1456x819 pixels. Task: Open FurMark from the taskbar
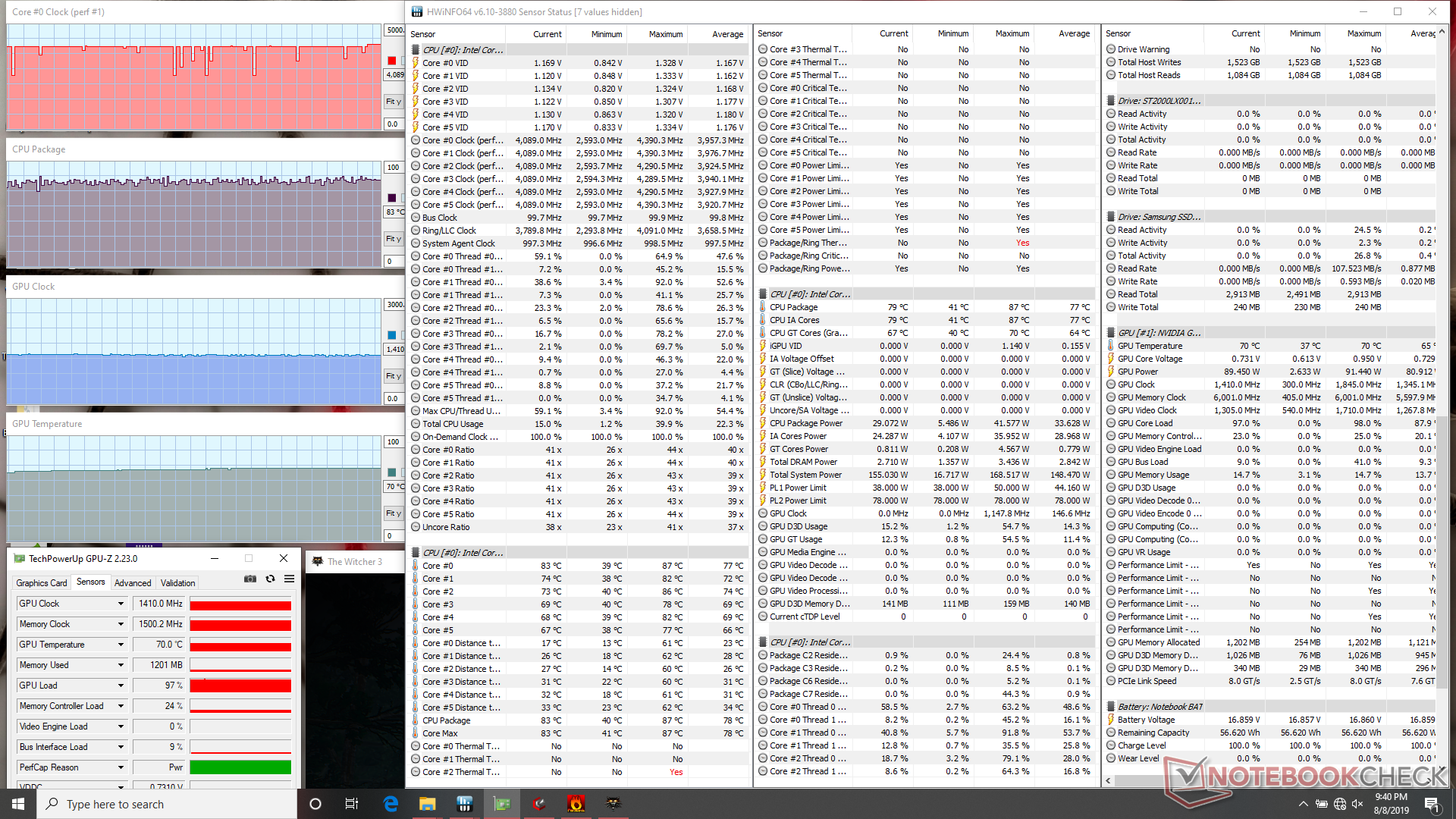pyautogui.click(x=576, y=804)
